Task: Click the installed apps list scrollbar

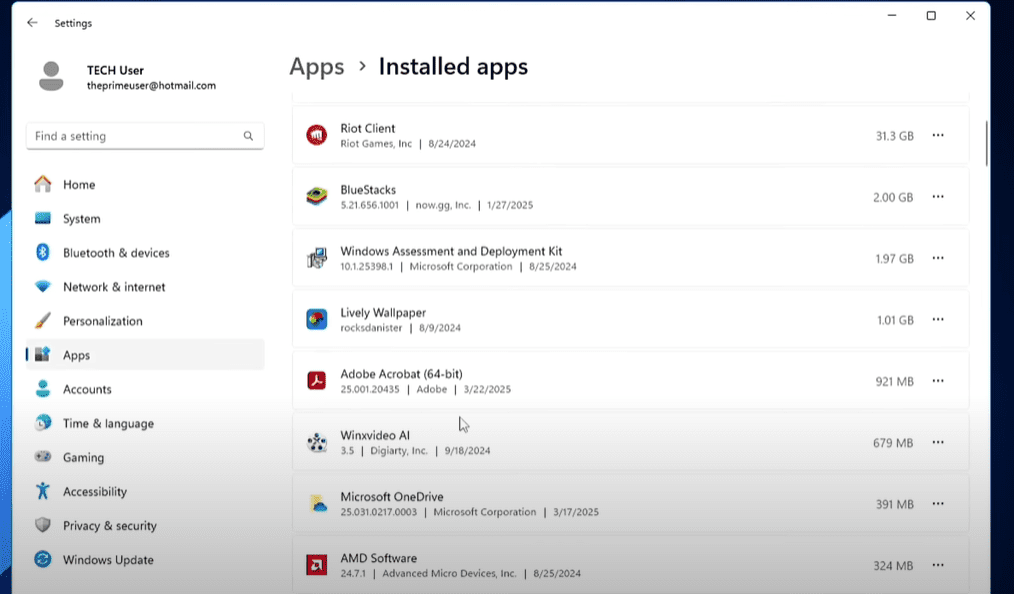Action: [x=986, y=143]
